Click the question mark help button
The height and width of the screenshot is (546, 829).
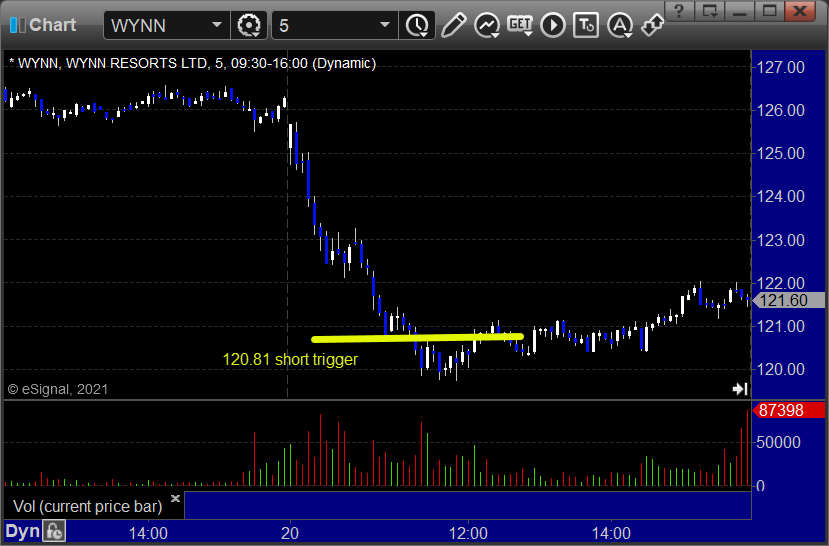(x=679, y=11)
